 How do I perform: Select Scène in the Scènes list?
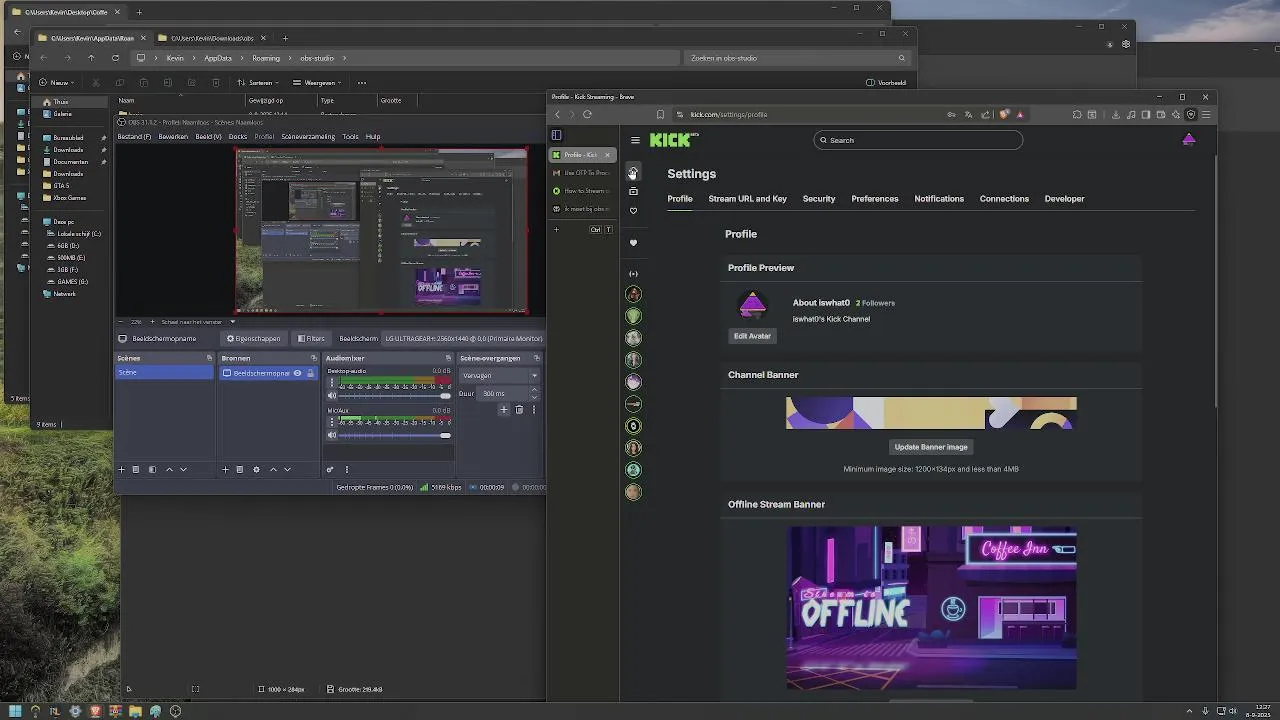164,373
